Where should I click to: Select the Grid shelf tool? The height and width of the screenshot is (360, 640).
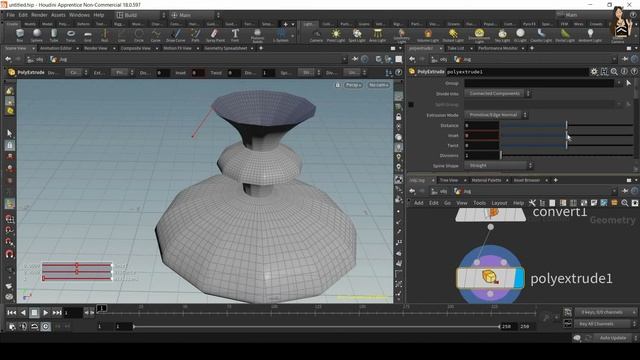click(x=88, y=35)
